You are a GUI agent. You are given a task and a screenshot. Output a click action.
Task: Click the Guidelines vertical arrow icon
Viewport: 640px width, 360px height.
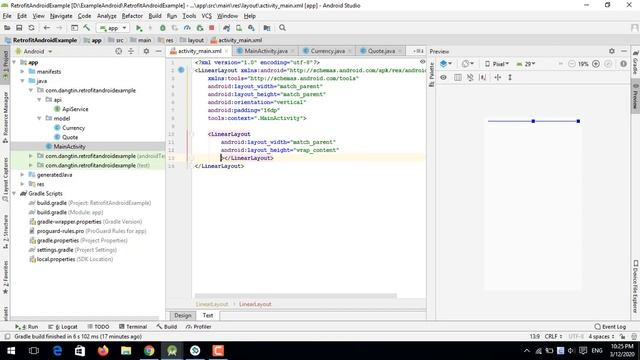point(510,77)
